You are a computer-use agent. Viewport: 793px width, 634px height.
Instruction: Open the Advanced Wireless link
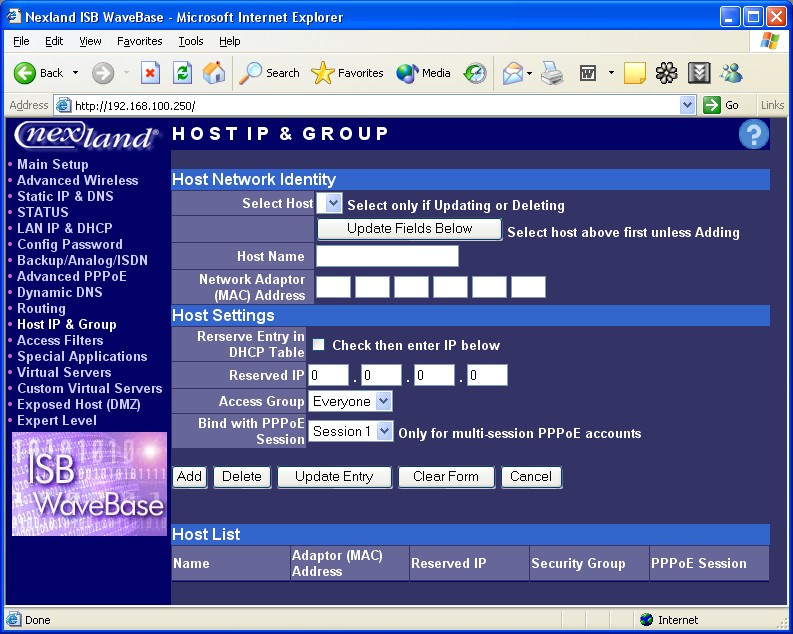pyautogui.click(x=77, y=180)
